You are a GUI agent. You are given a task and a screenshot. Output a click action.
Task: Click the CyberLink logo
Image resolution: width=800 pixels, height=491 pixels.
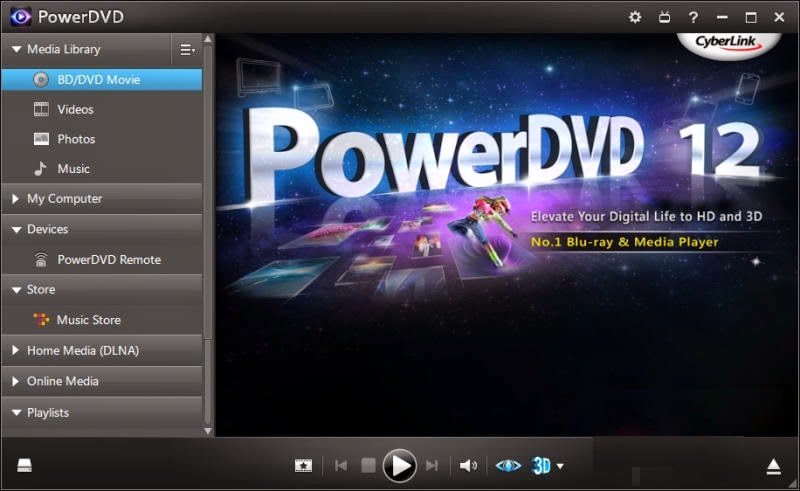click(729, 43)
